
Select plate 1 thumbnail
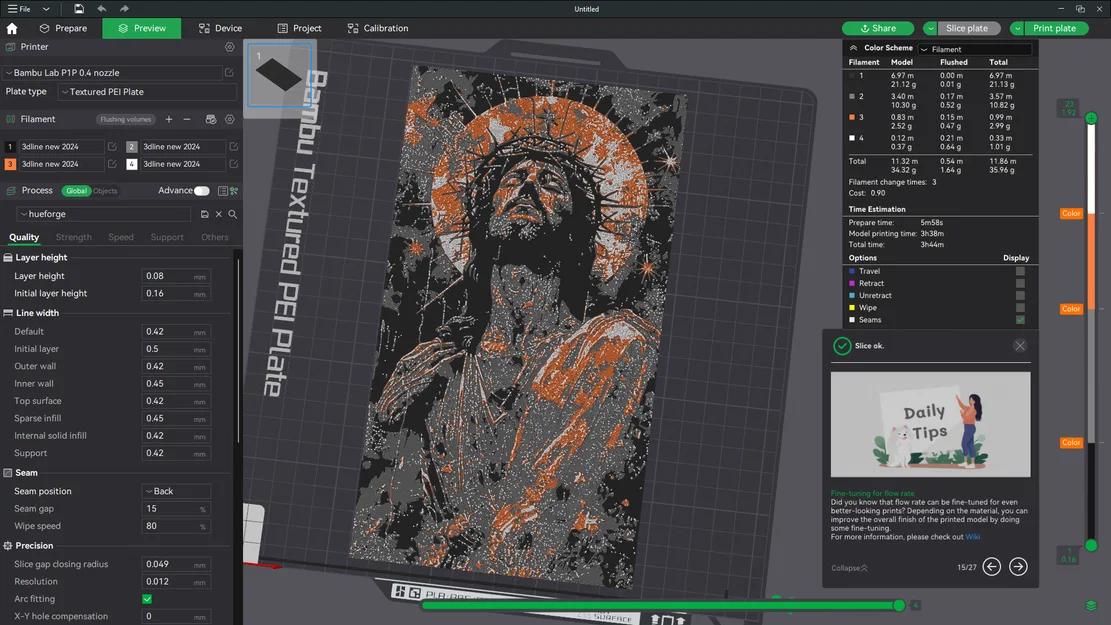click(279, 75)
